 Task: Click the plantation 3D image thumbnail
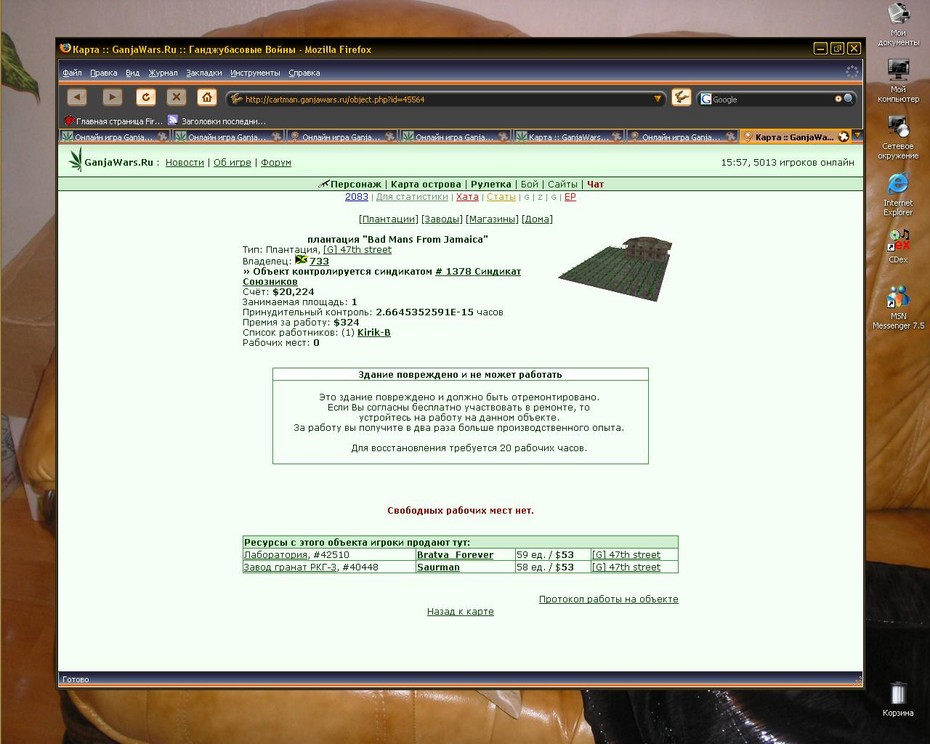[616, 268]
